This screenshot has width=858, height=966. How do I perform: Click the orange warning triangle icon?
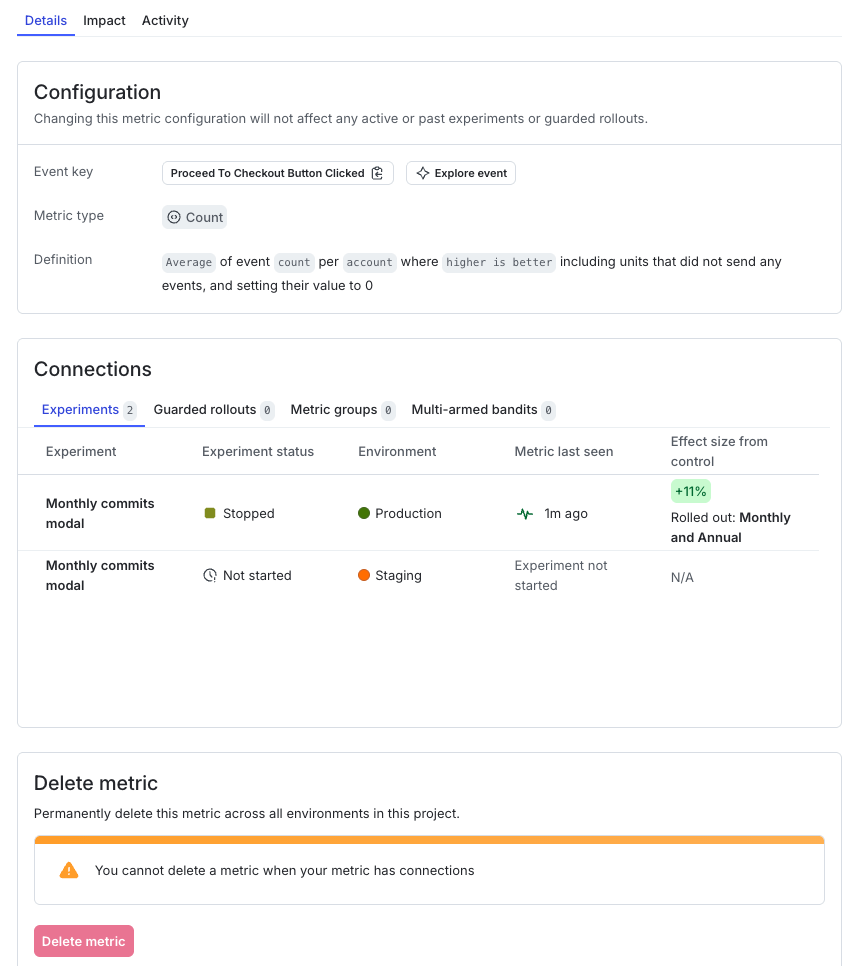[69, 870]
